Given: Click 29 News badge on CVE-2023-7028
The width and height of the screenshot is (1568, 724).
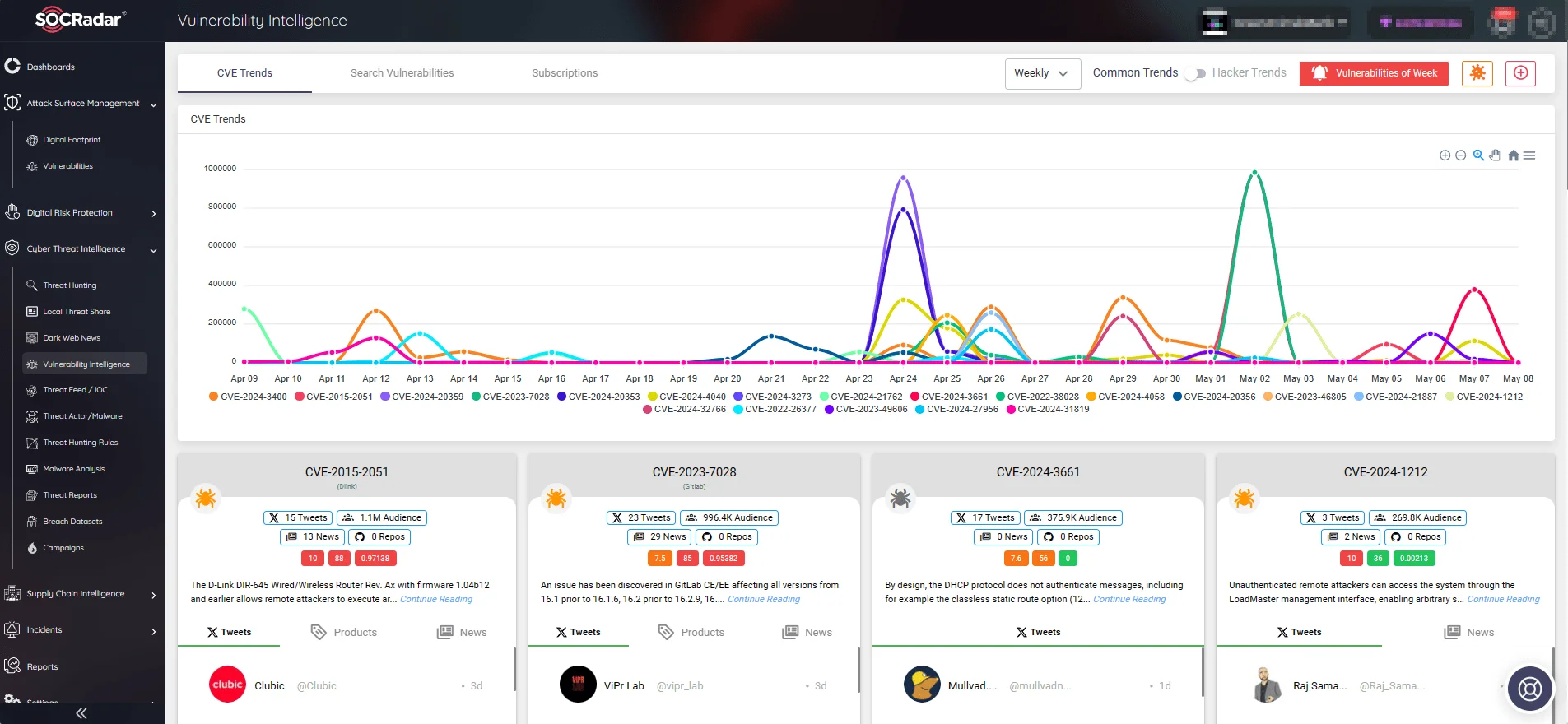Looking at the screenshot, I should click(x=659, y=536).
